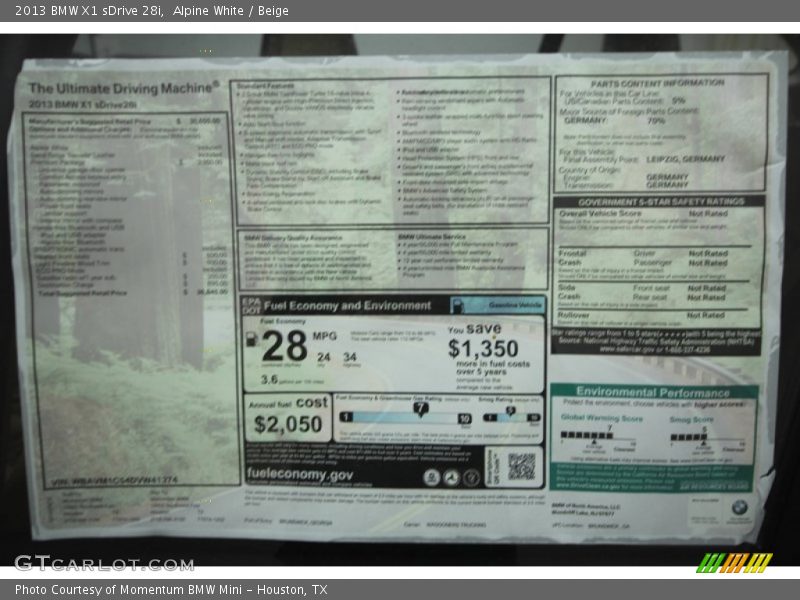Click 'PARTS CONTENT INFORMATION' heading
The width and height of the screenshot is (800, 600).
(657, 83)
